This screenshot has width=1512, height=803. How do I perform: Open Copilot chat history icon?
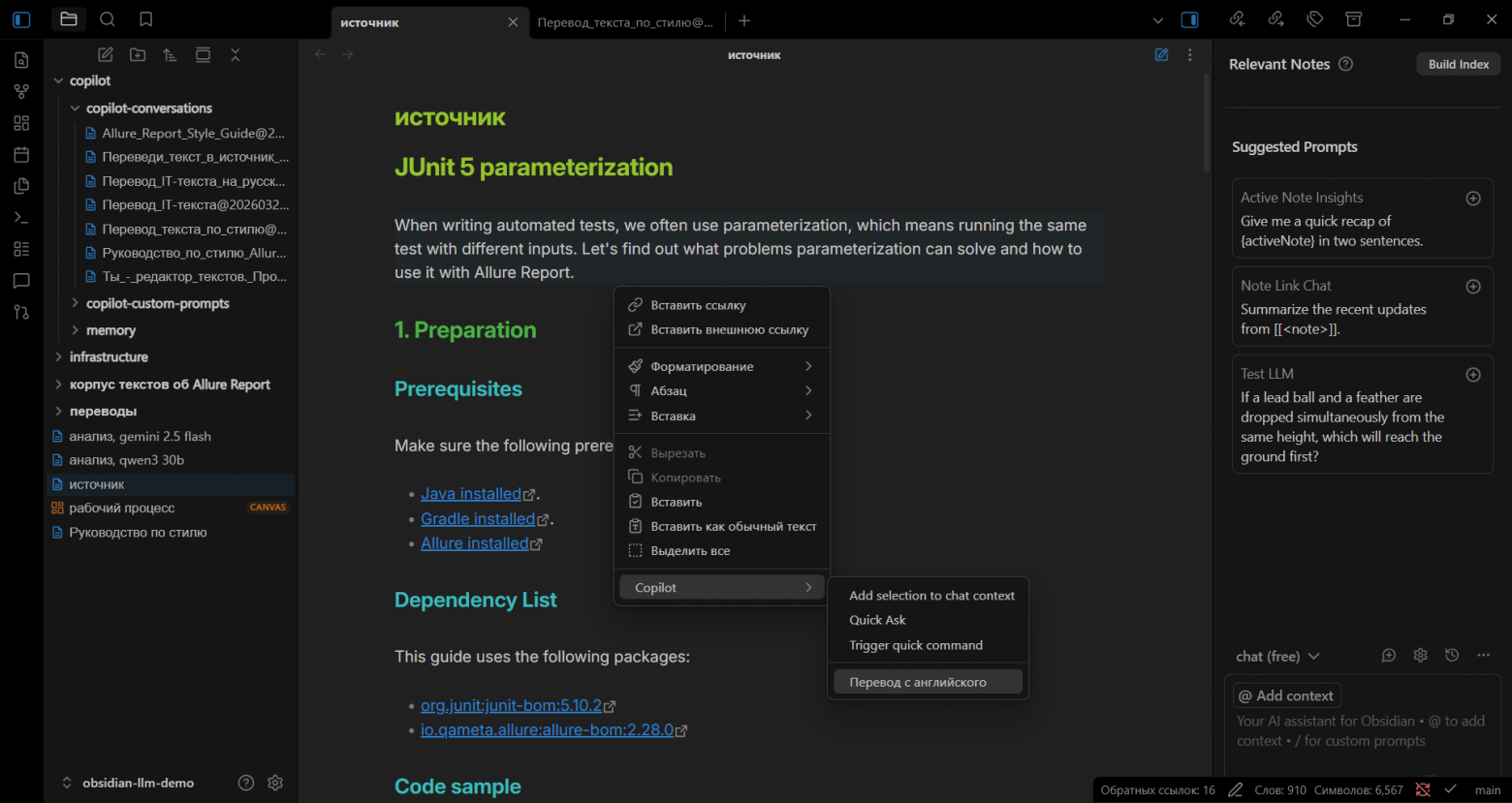pos(1452,656)
